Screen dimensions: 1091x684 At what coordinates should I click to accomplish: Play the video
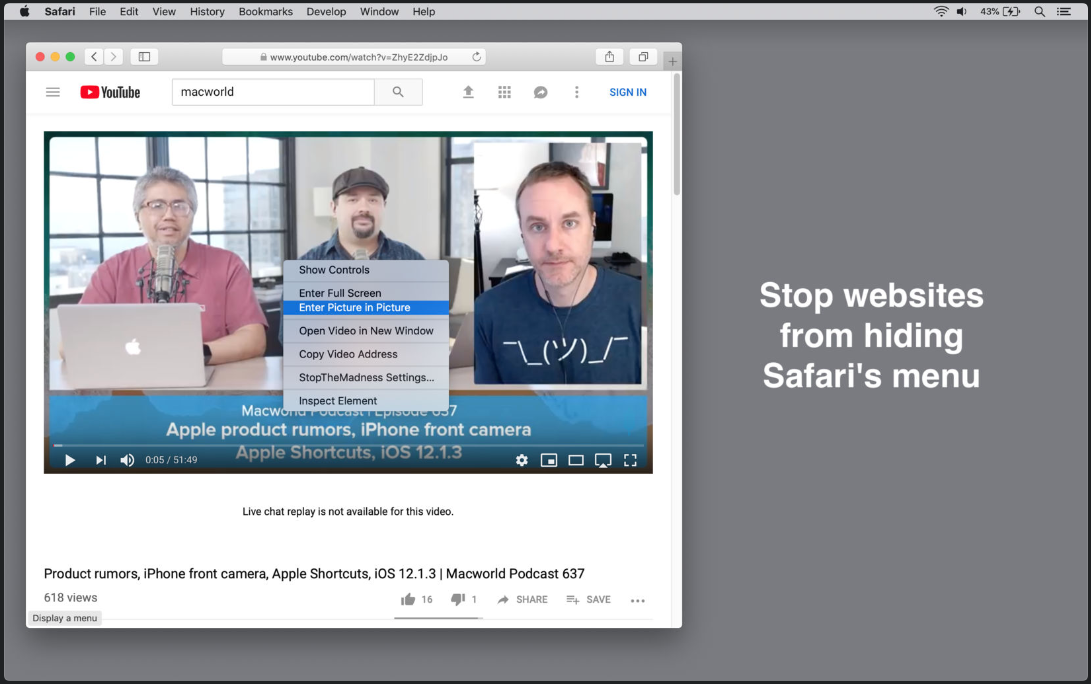point(70,460)
